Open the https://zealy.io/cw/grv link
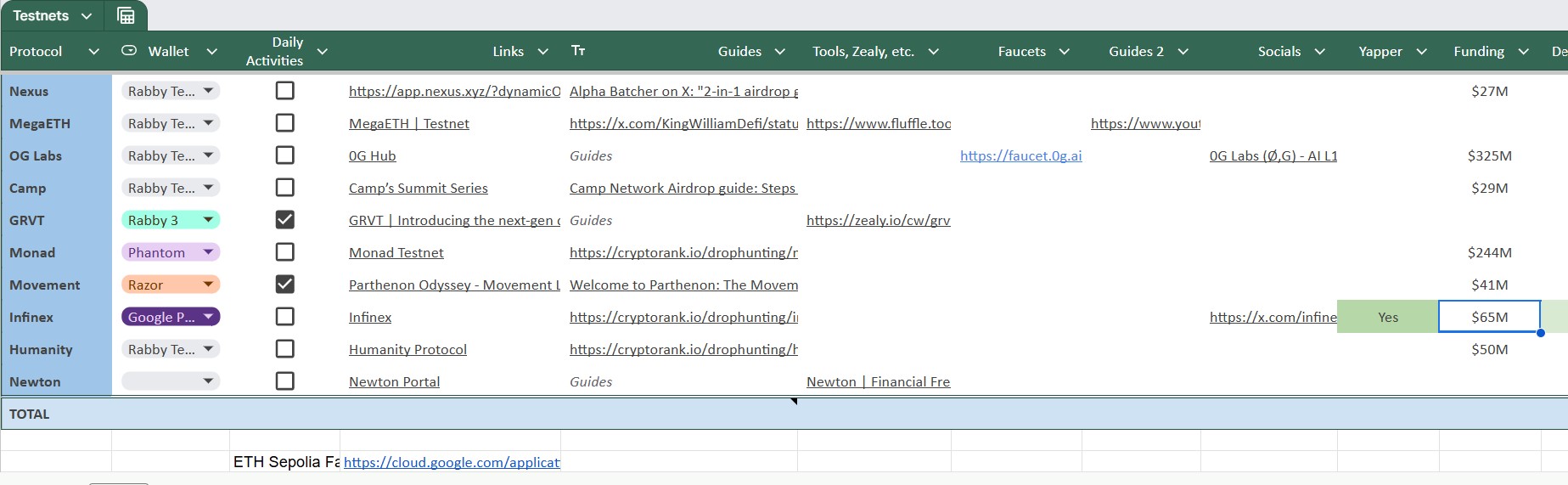This screenshot has height=485, width=1568. click(879, 220)
